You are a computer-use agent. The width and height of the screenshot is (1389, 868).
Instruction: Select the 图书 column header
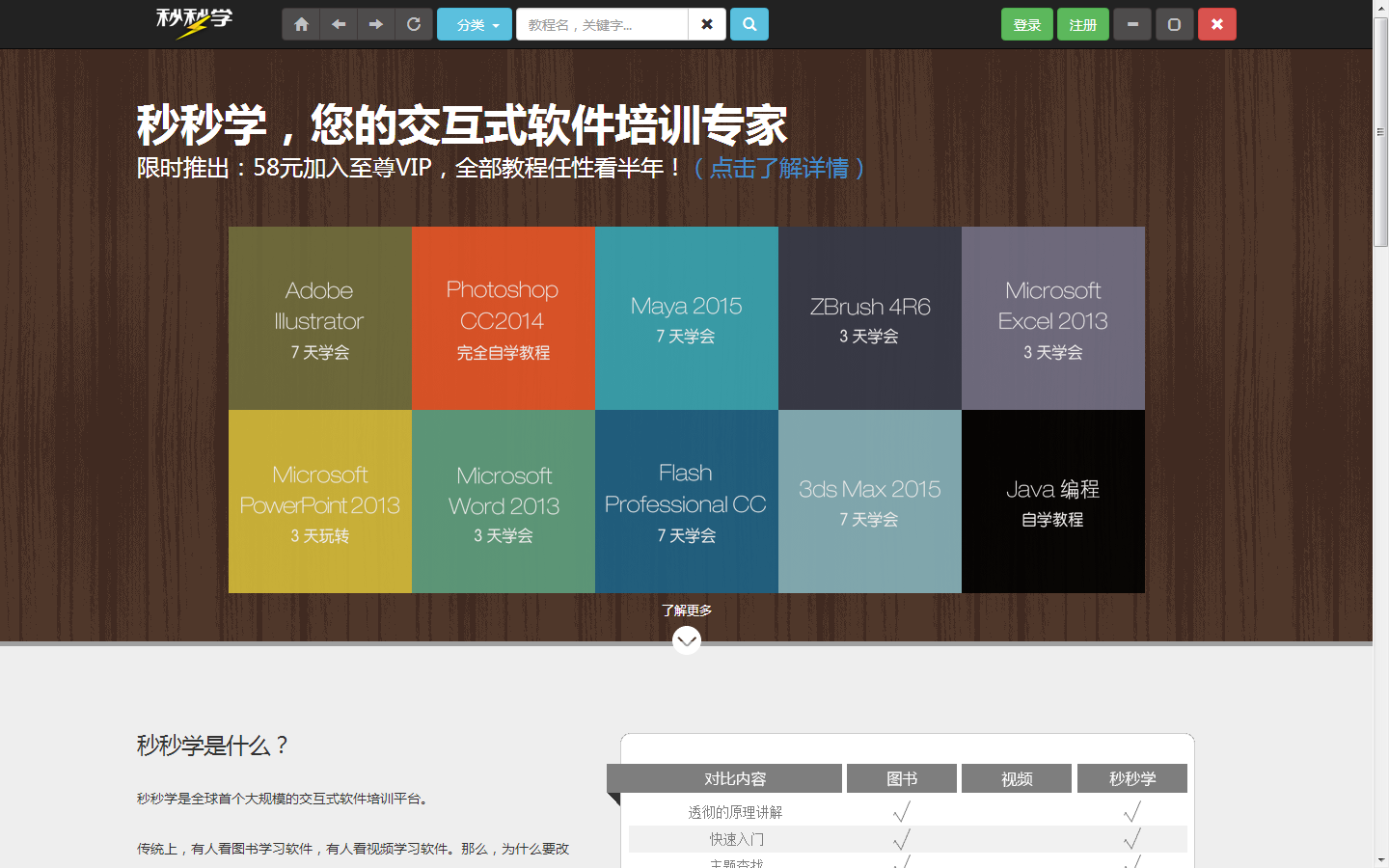(x=901, y=778)
